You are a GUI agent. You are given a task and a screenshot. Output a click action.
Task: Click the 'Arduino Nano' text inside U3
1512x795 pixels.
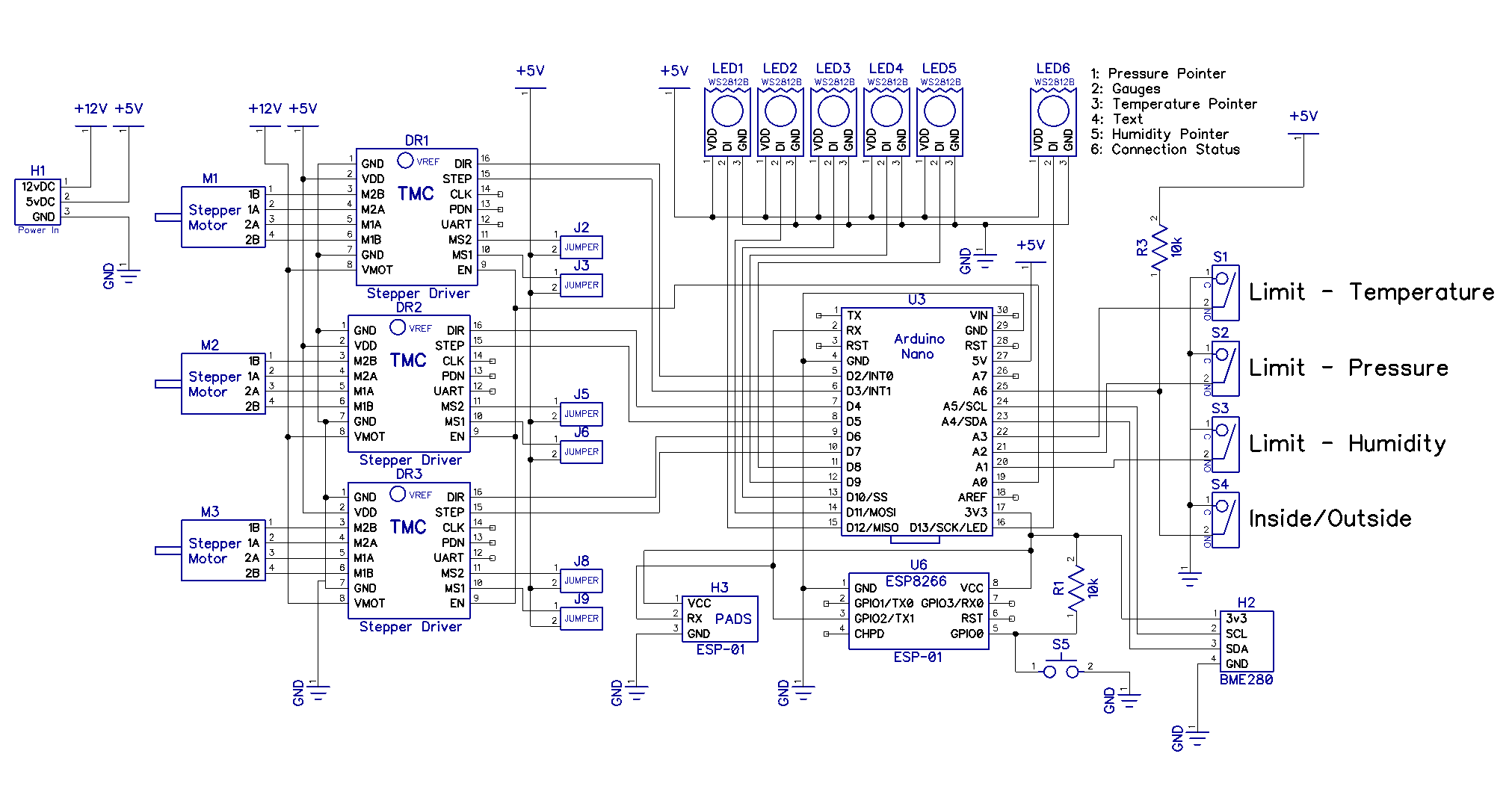pos(919,346)
